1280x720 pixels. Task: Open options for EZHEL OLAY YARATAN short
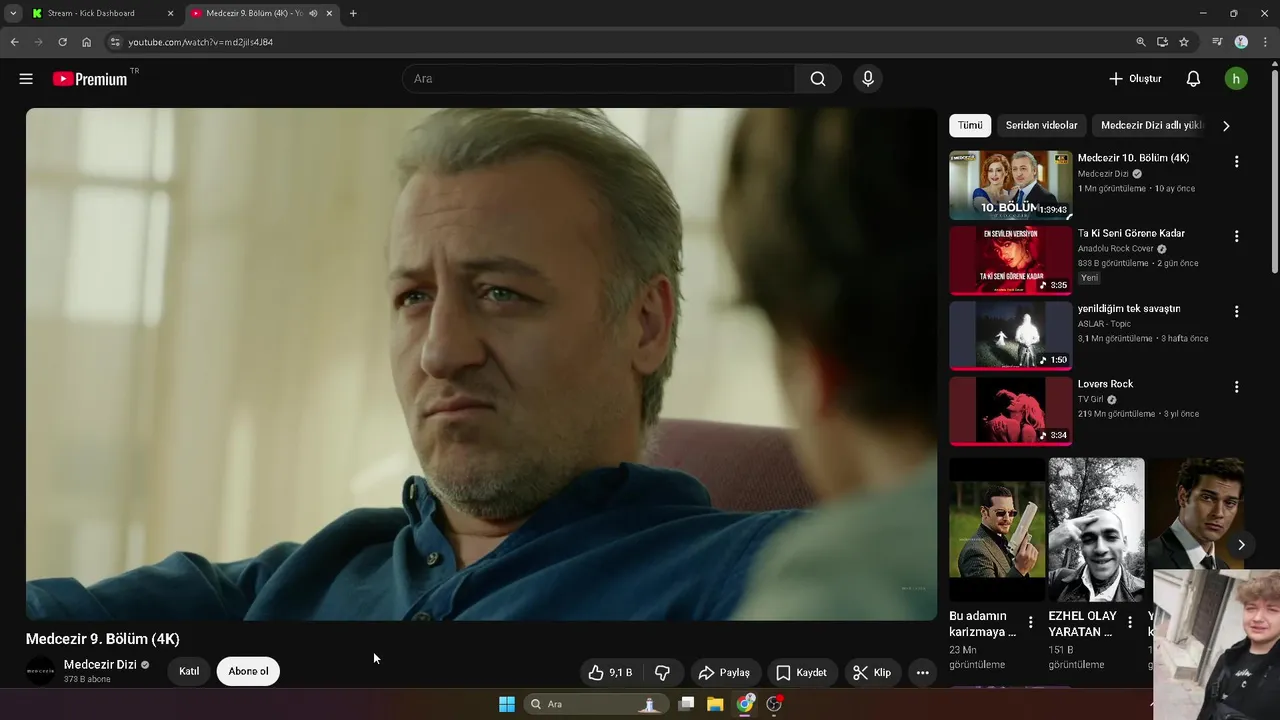(1130, 622)
